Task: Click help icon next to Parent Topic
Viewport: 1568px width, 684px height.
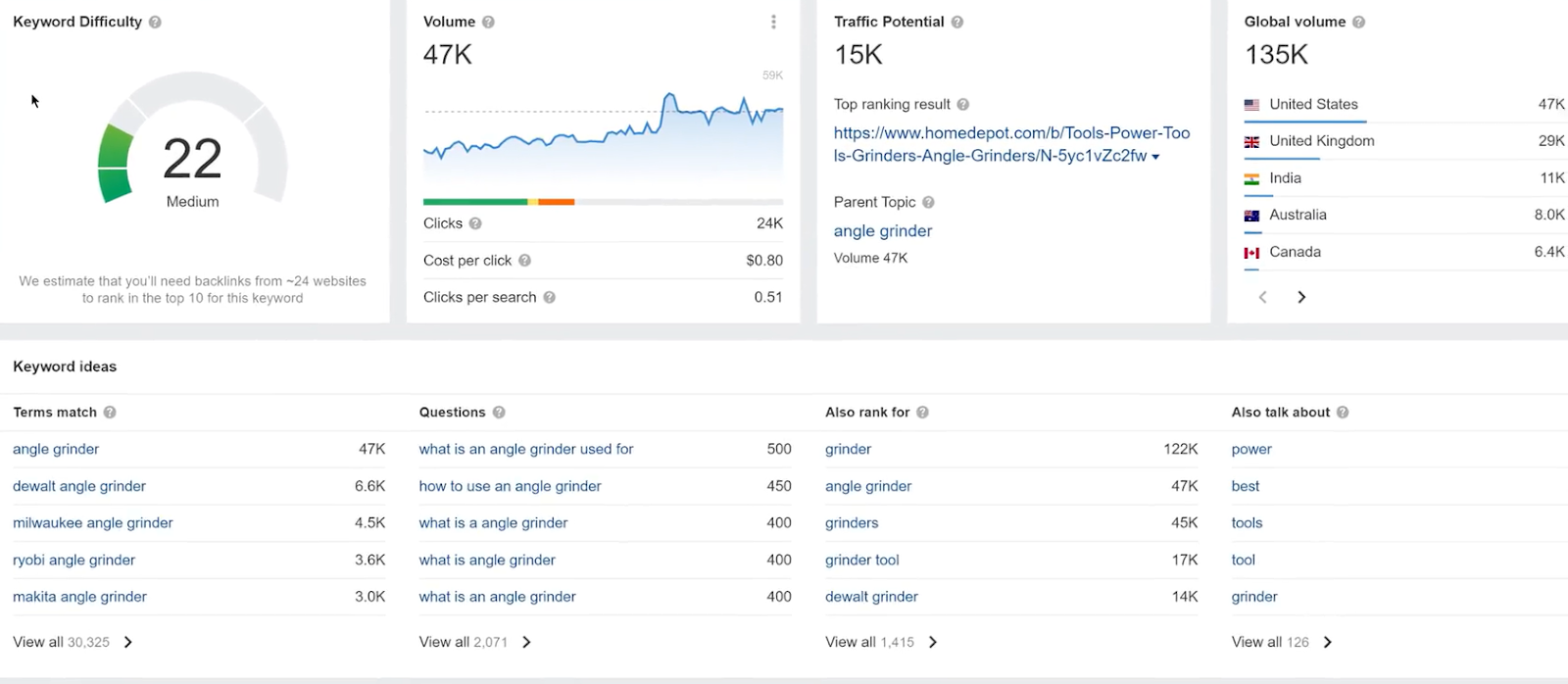Action: coord(928,202)
